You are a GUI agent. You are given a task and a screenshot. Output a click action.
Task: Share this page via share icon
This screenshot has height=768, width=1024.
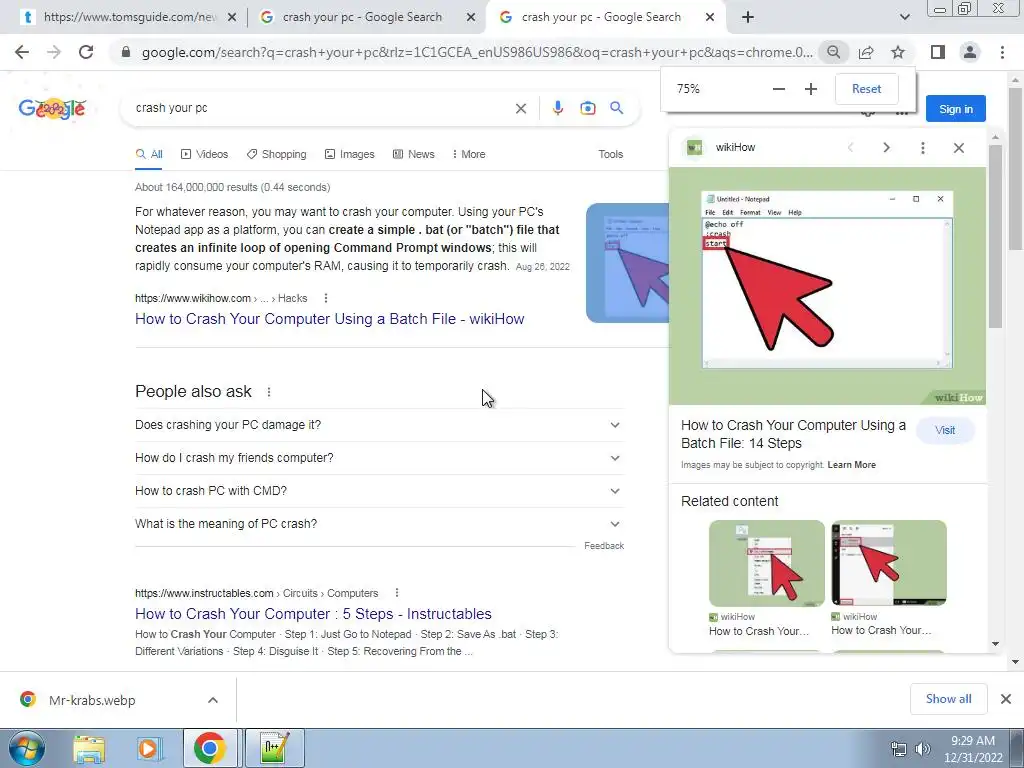[x=866, y=52]
